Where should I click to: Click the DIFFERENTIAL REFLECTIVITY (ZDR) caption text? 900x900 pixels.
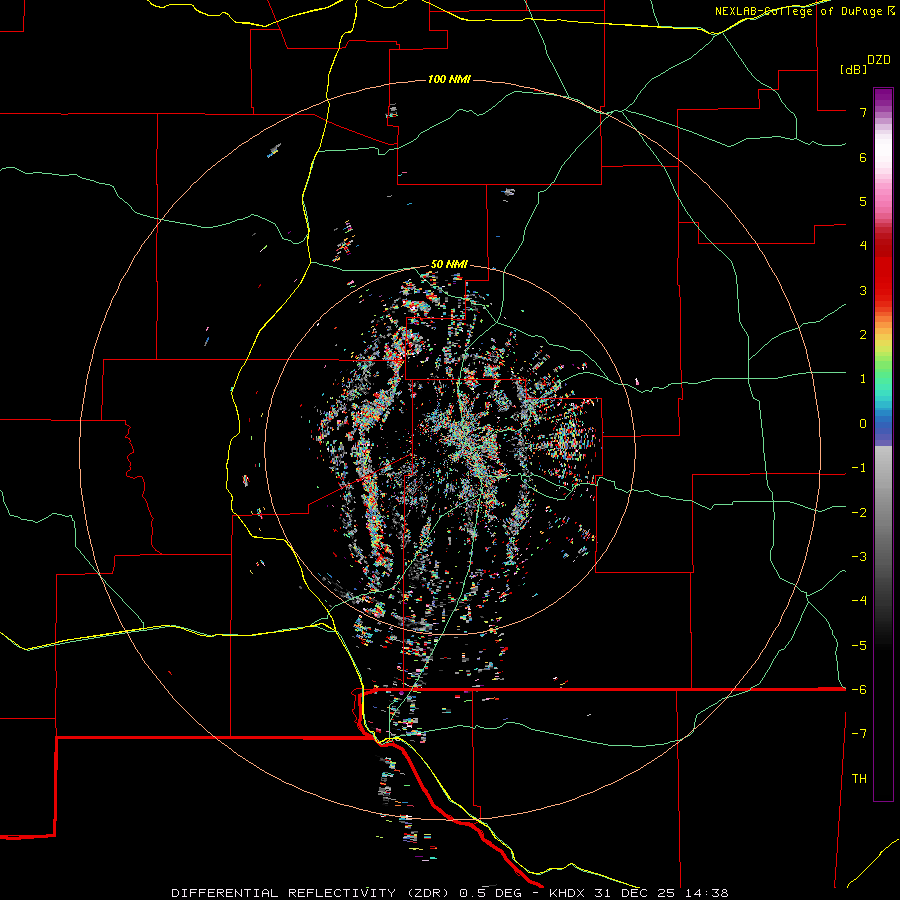pyautogui.click(x=312, y=893)
